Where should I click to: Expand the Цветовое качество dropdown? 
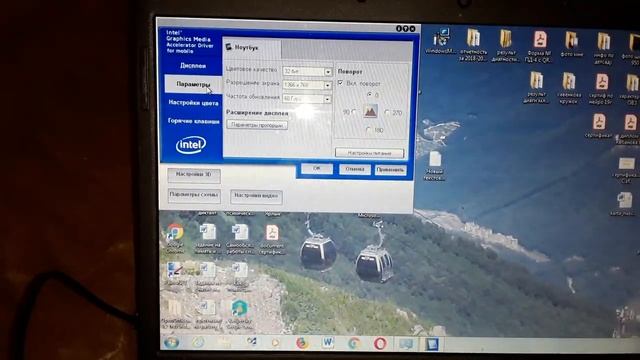[328, 72]
